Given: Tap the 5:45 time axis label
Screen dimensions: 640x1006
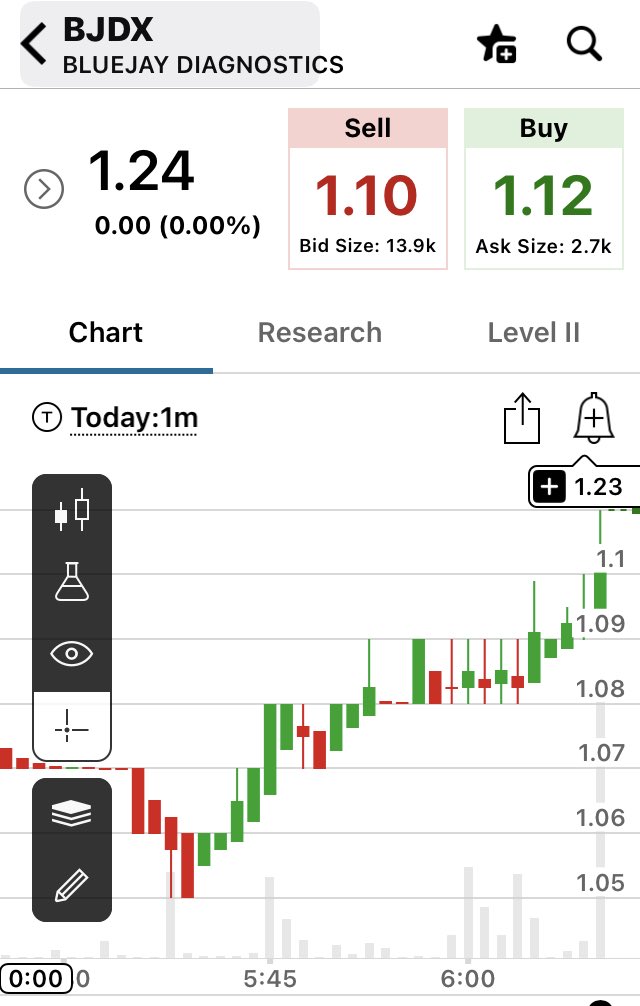Looking at the screenshot, I should (x=270, y=979).
